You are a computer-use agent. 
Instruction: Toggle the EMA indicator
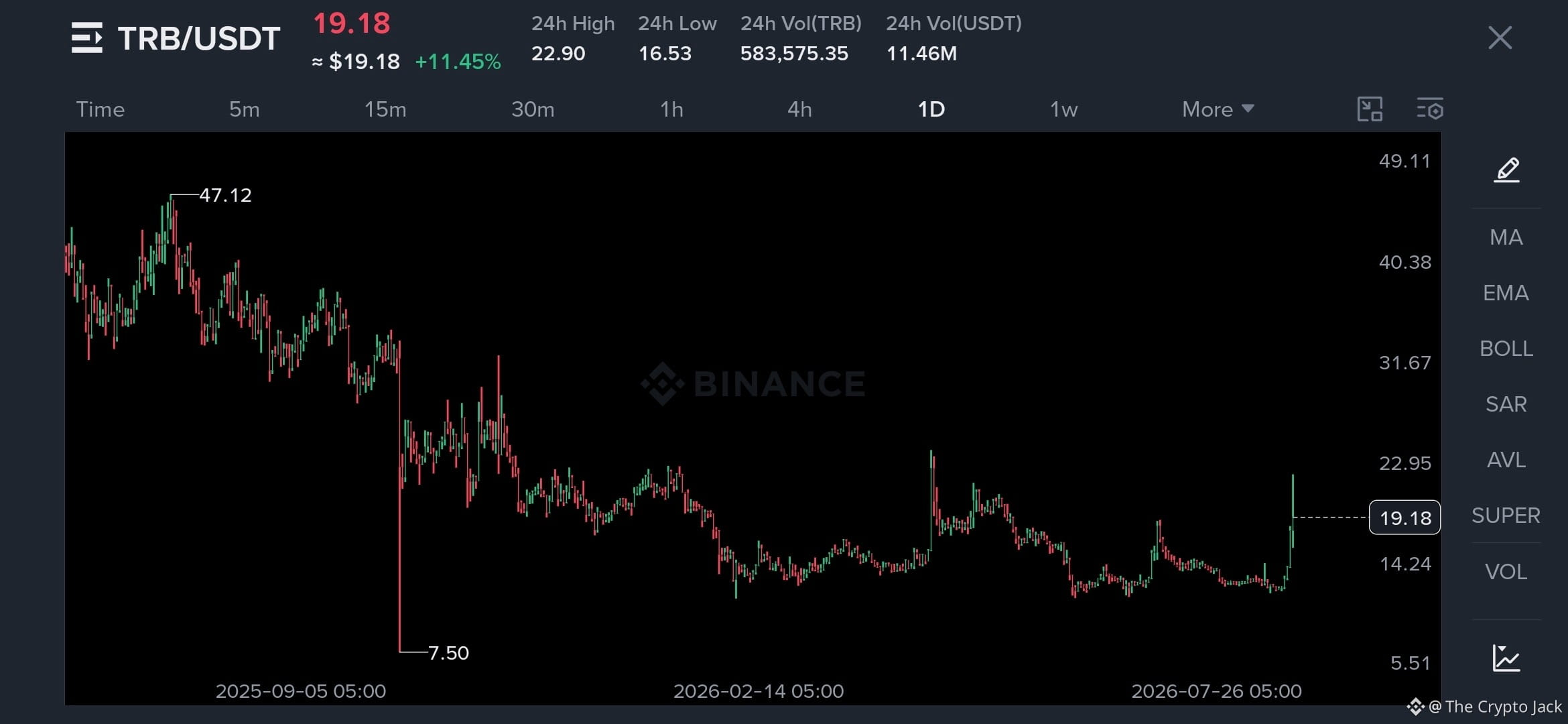(x=1506, y=293)
